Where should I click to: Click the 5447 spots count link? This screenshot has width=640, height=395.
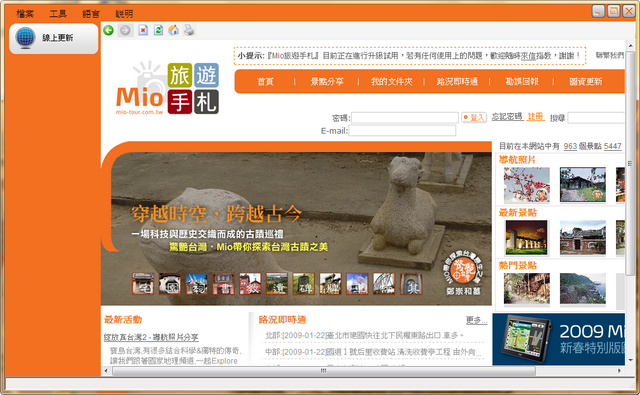(613, 146)
